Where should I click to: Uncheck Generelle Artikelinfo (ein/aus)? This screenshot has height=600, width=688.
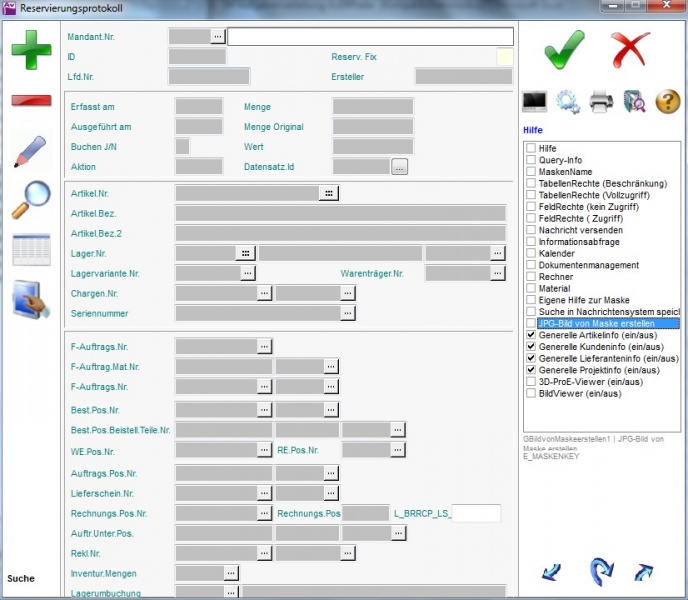pyautogui.click(x=531, y=335)
